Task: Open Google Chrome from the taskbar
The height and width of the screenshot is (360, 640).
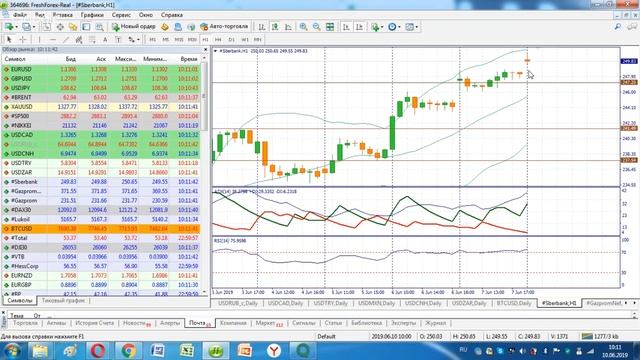Action: coord(128,351)
